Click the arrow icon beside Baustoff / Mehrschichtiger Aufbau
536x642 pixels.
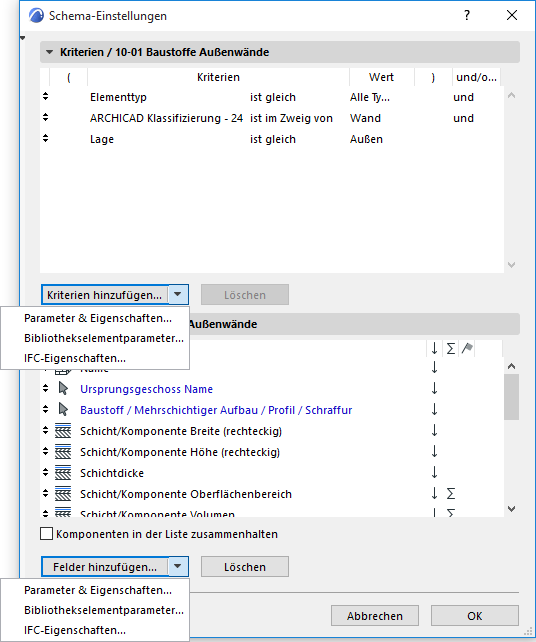63,409
